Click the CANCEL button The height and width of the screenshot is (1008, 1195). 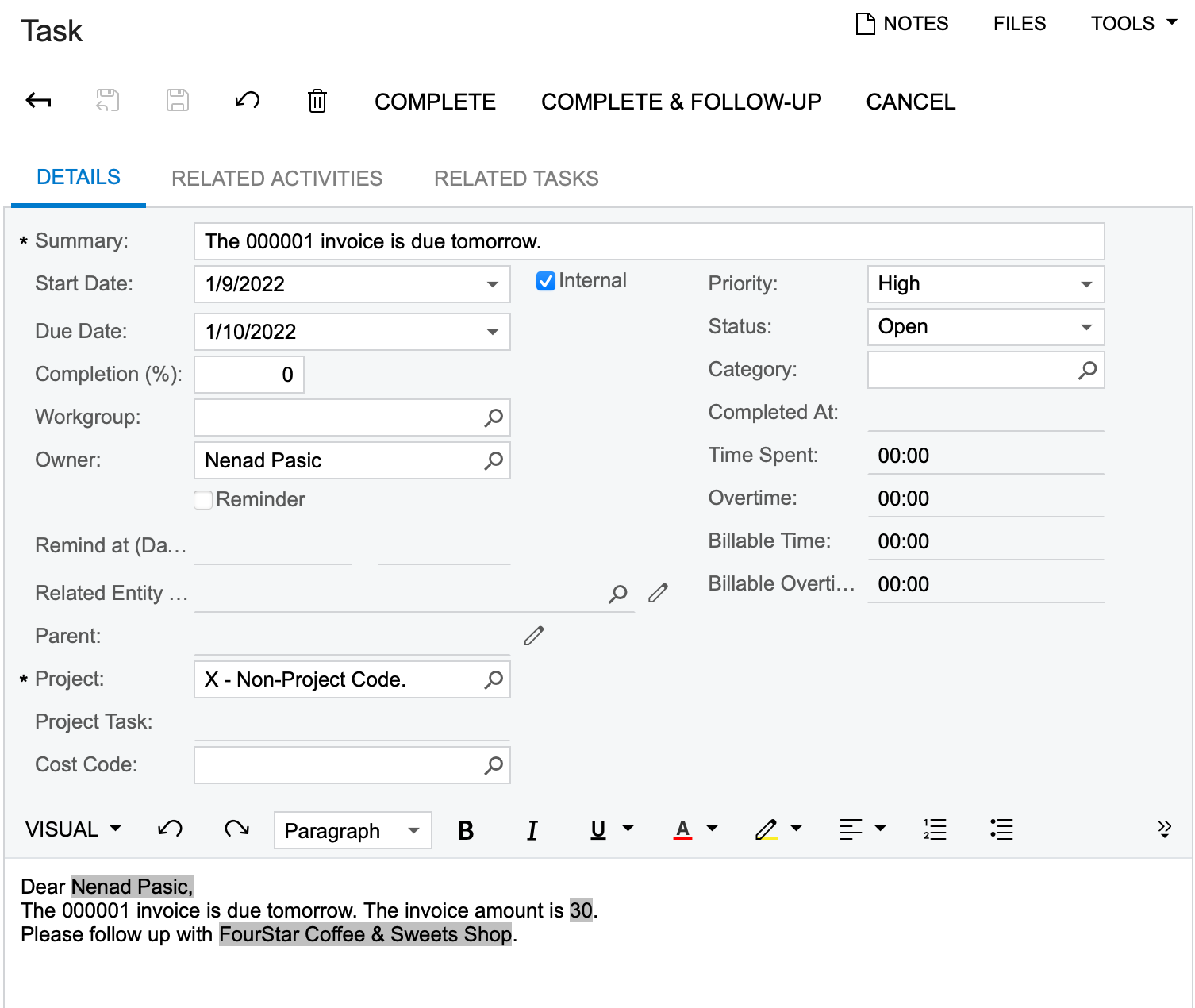910,102
